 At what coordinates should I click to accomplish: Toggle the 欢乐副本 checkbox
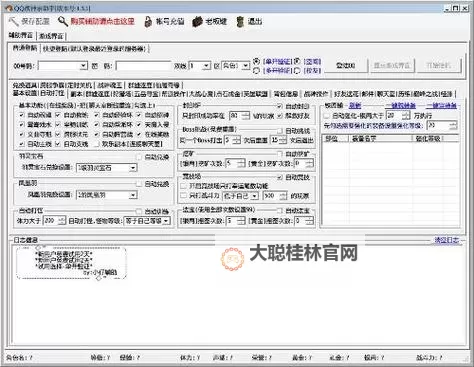(97, 144)
